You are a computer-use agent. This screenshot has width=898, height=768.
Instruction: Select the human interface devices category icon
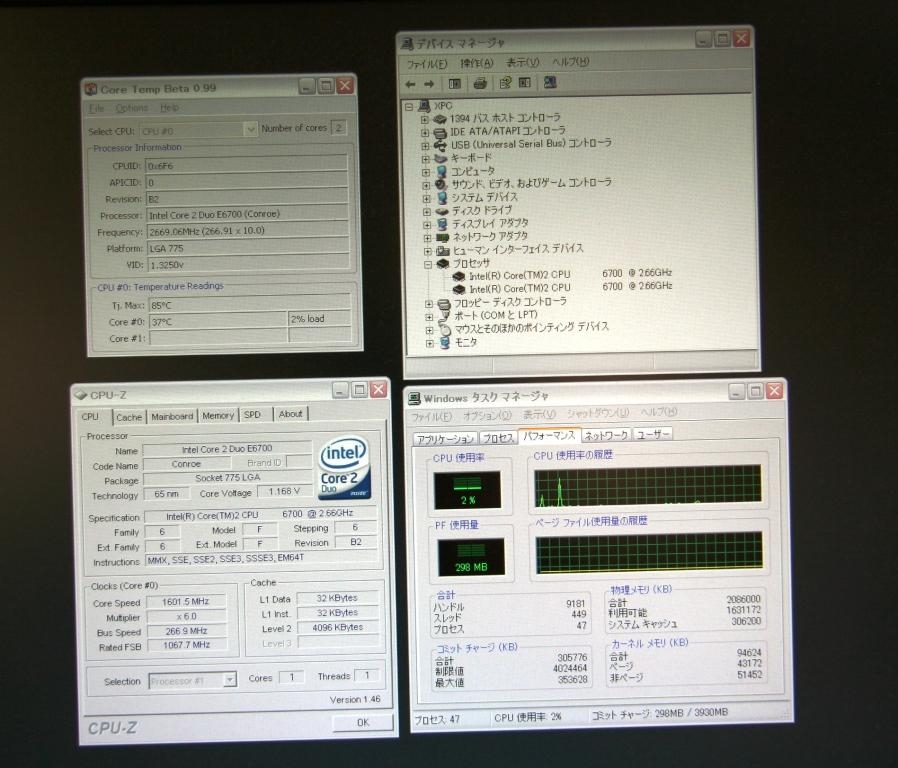(443, 251)
